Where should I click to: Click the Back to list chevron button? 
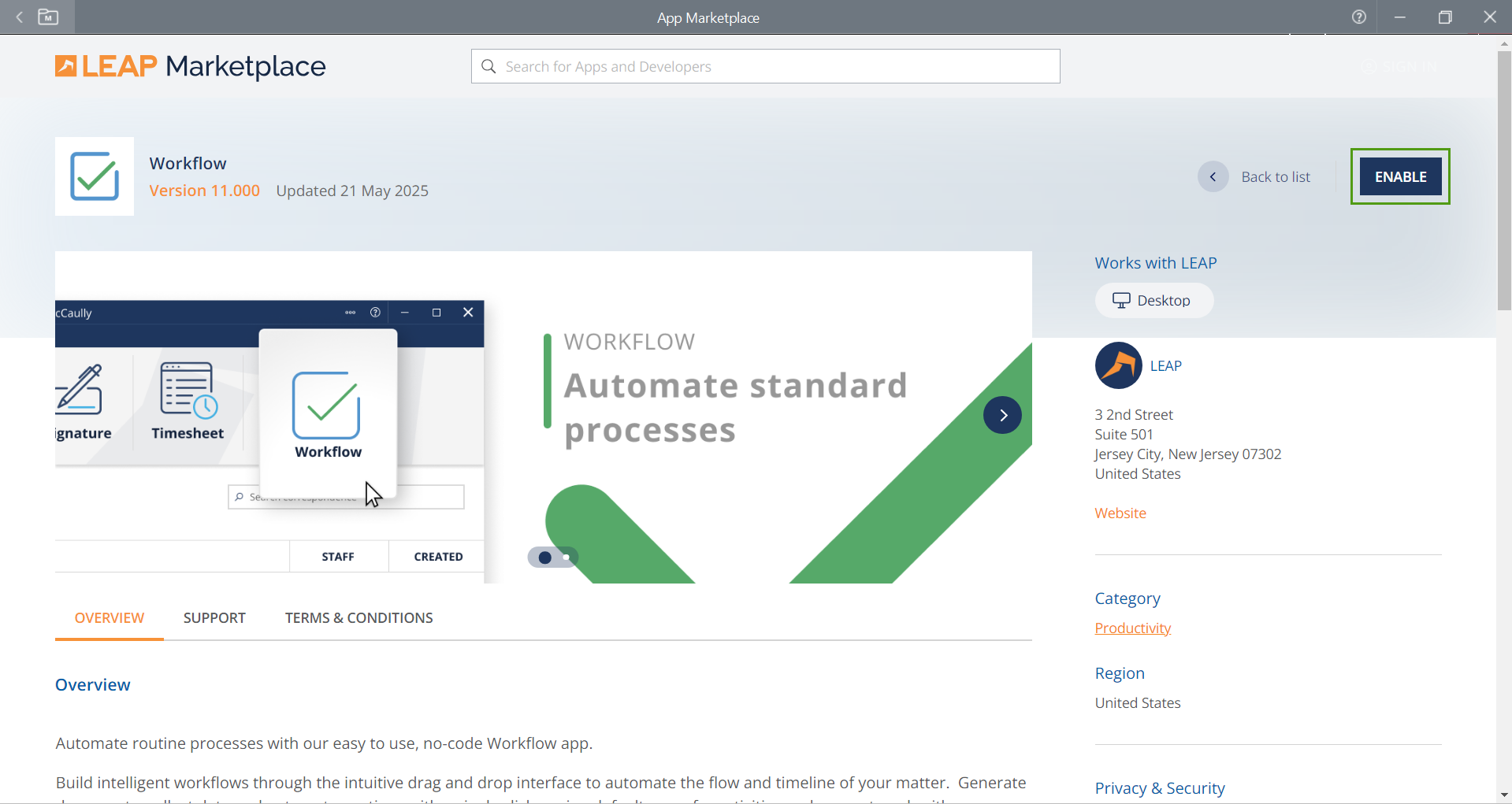click(x=1213, y=177)
